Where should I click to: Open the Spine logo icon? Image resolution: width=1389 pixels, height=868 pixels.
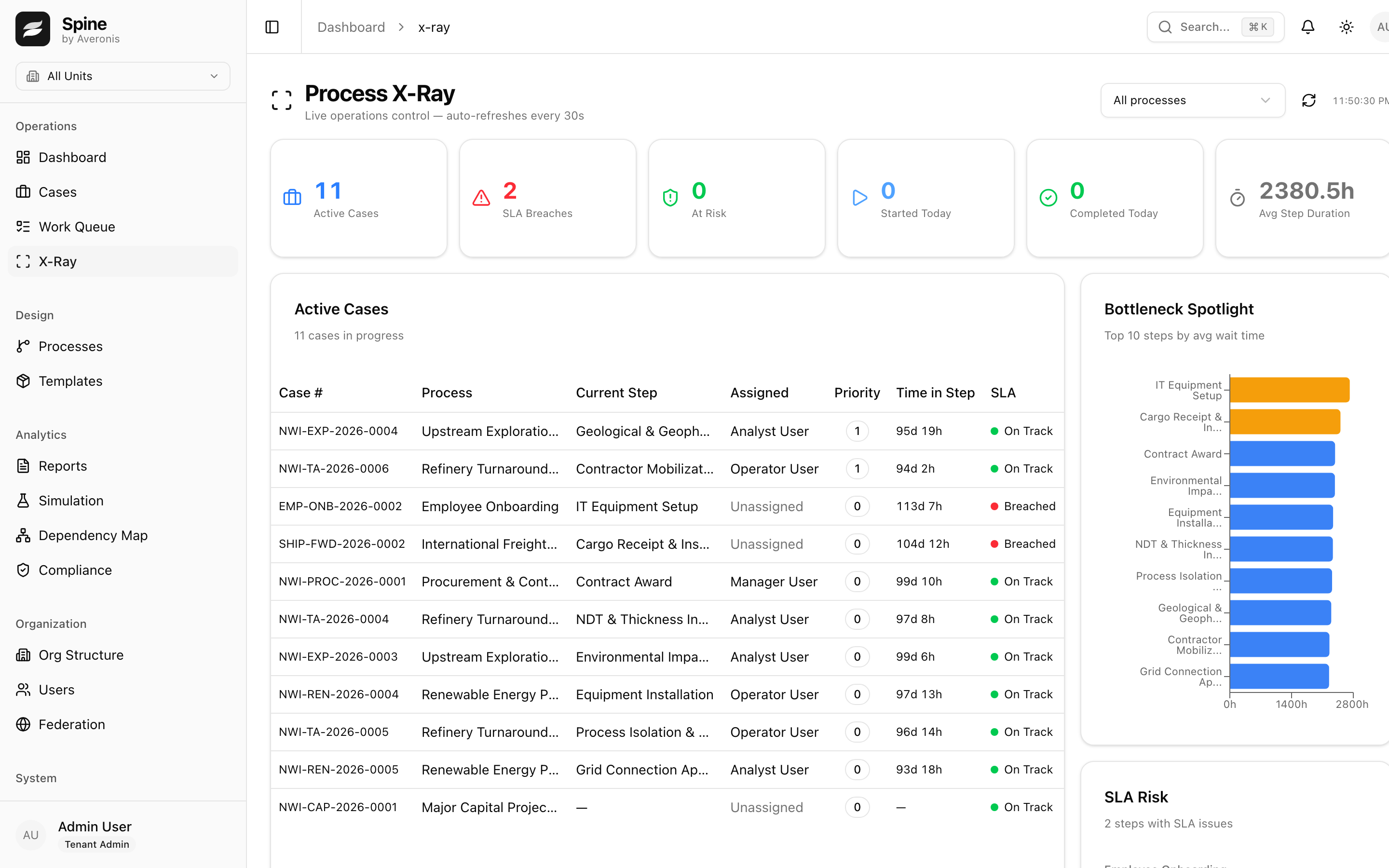33,29
